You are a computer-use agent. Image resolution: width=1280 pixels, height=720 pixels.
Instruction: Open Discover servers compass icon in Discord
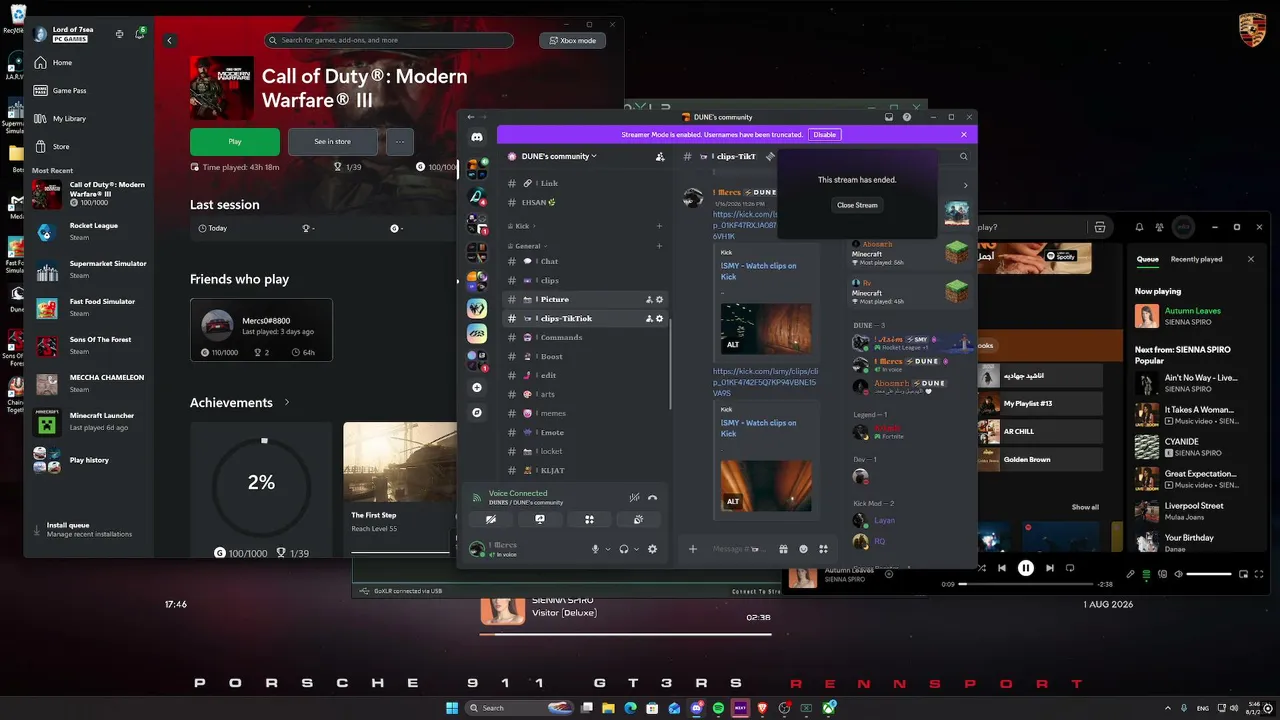[477, 412]
